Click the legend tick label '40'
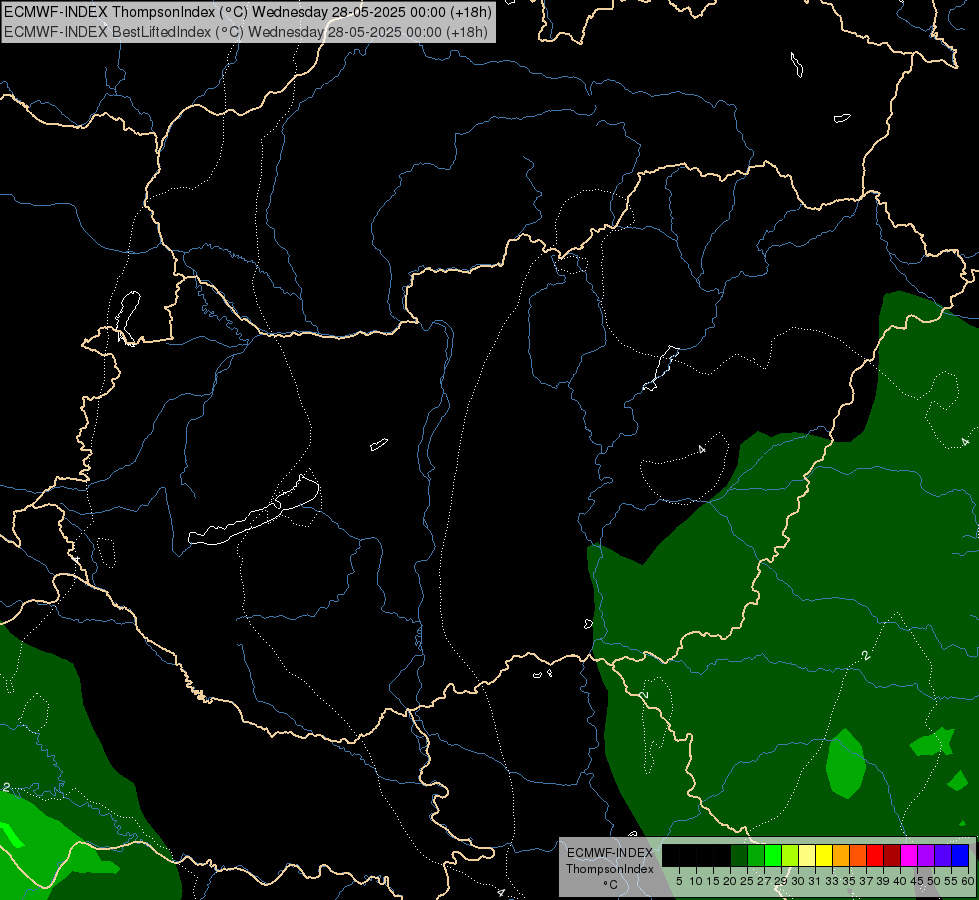This screenshot has width=979, height=900. [900, 881]
